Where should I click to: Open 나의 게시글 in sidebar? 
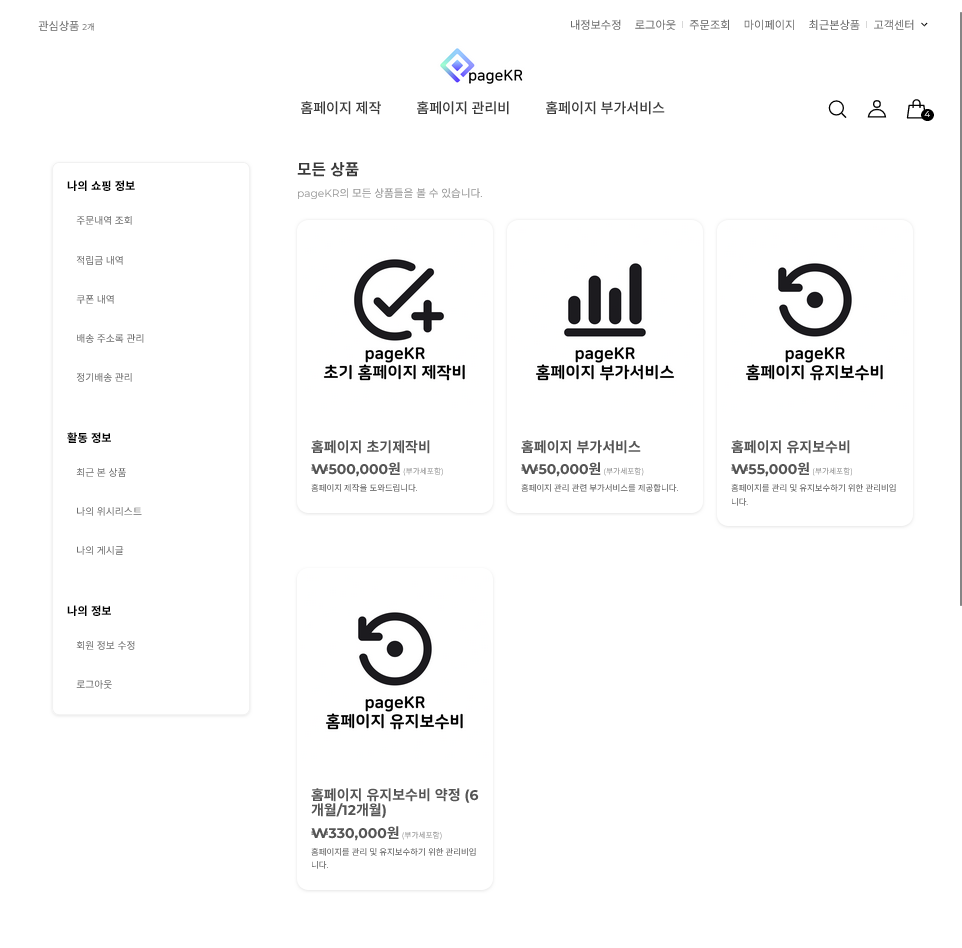point(99,550)
